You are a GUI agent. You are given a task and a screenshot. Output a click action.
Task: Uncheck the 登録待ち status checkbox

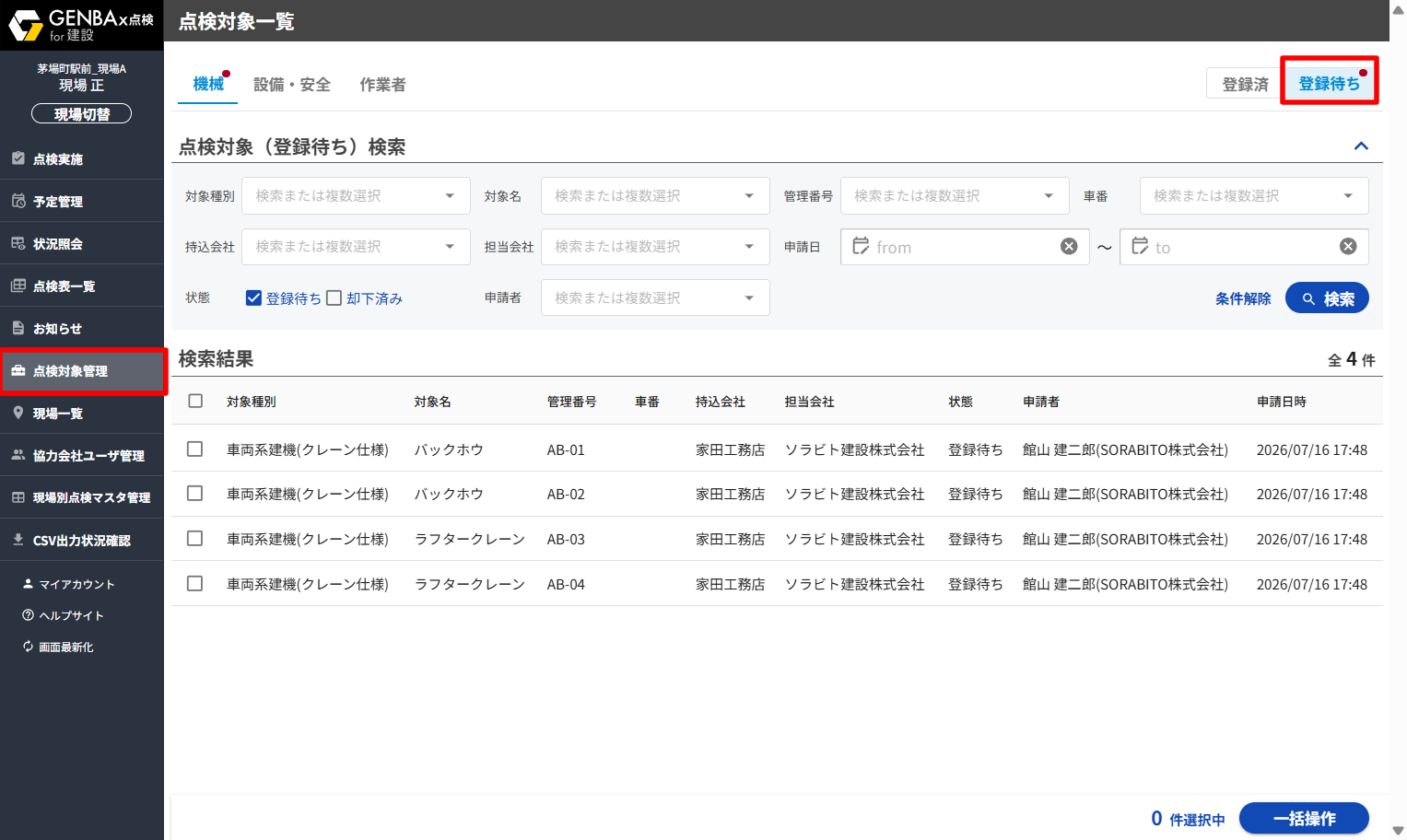tap(254, 297)
